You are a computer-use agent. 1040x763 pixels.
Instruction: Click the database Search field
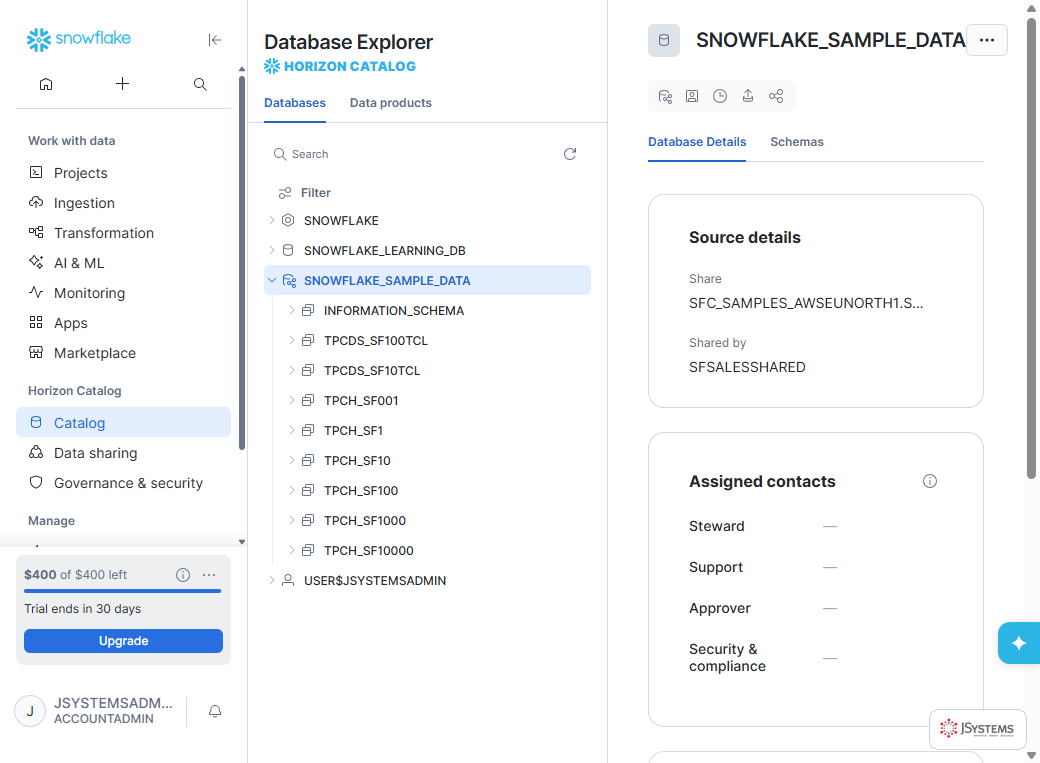(411, 154)
